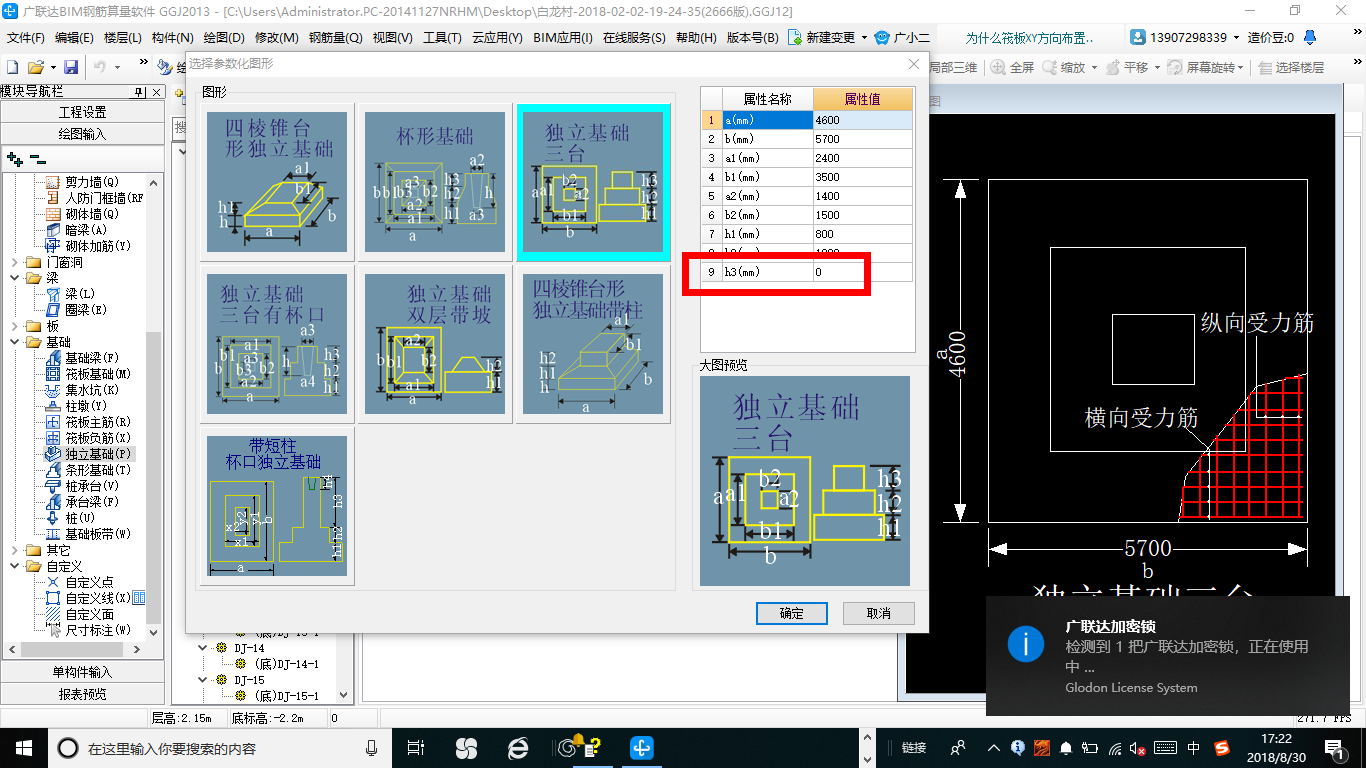Click the Save diskette toolbar icon
The width and height of the screenshot is (1366, 768).
[71, 67]
